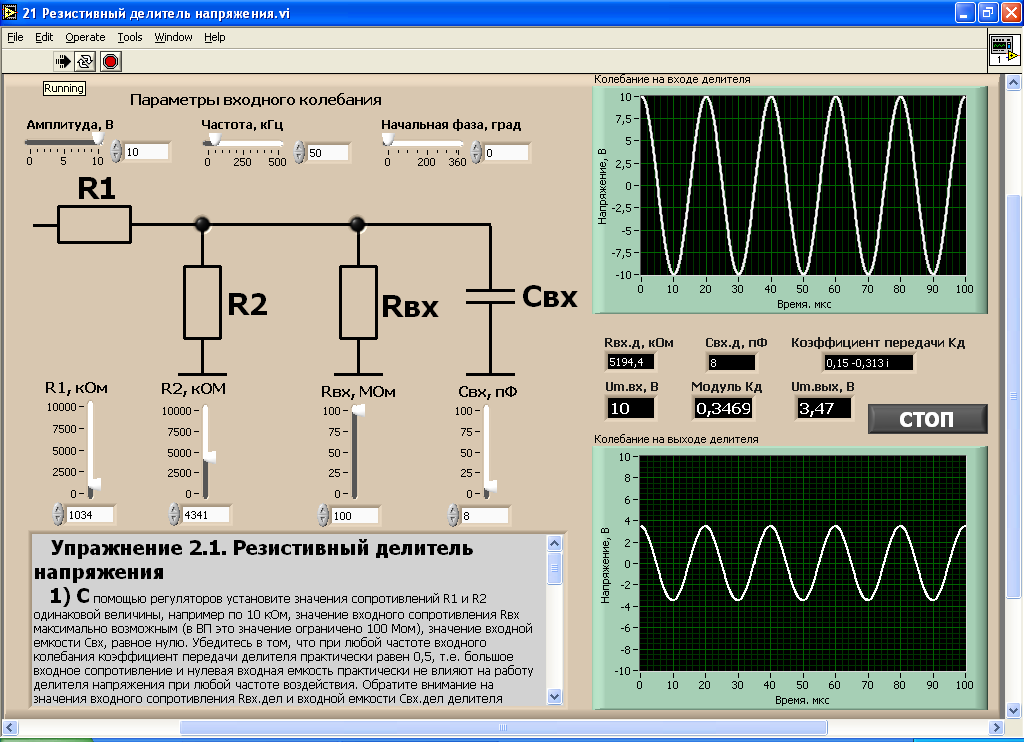The image size is (1024, 742).
Task: Click the Модуль Кд value 0,3469
Action: (724, 408)
